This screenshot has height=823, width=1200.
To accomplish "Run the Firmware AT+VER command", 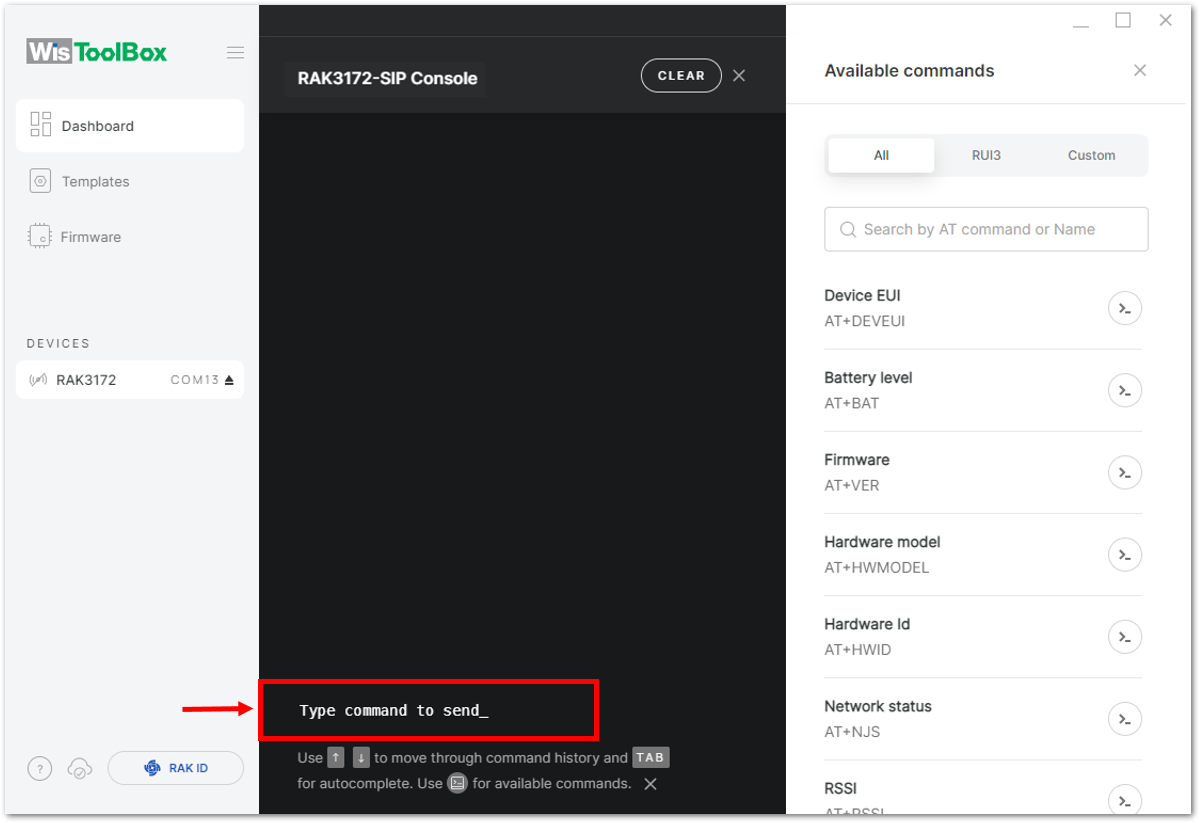I will (x=1125, y=472).
